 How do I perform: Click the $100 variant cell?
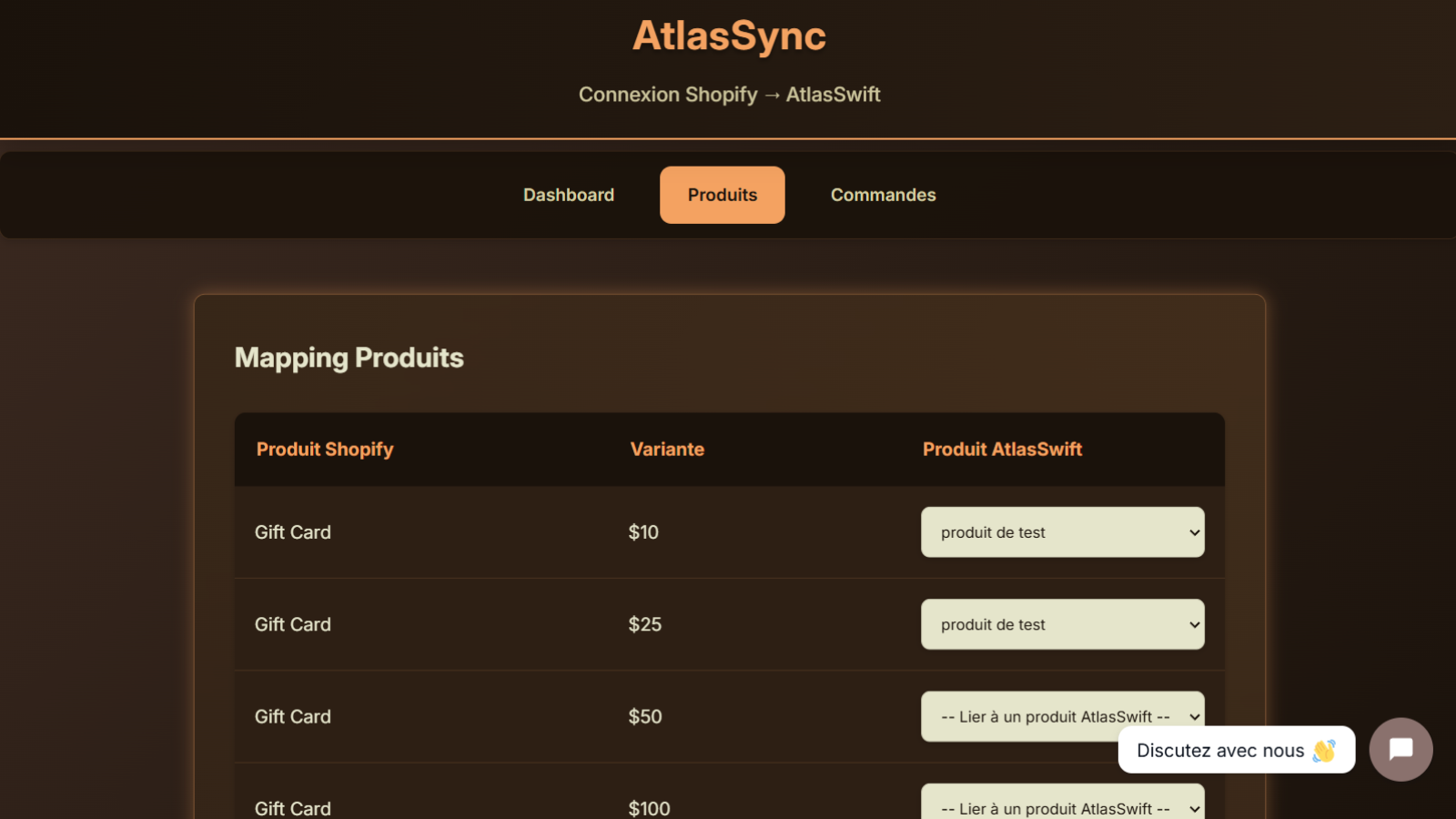649,808
